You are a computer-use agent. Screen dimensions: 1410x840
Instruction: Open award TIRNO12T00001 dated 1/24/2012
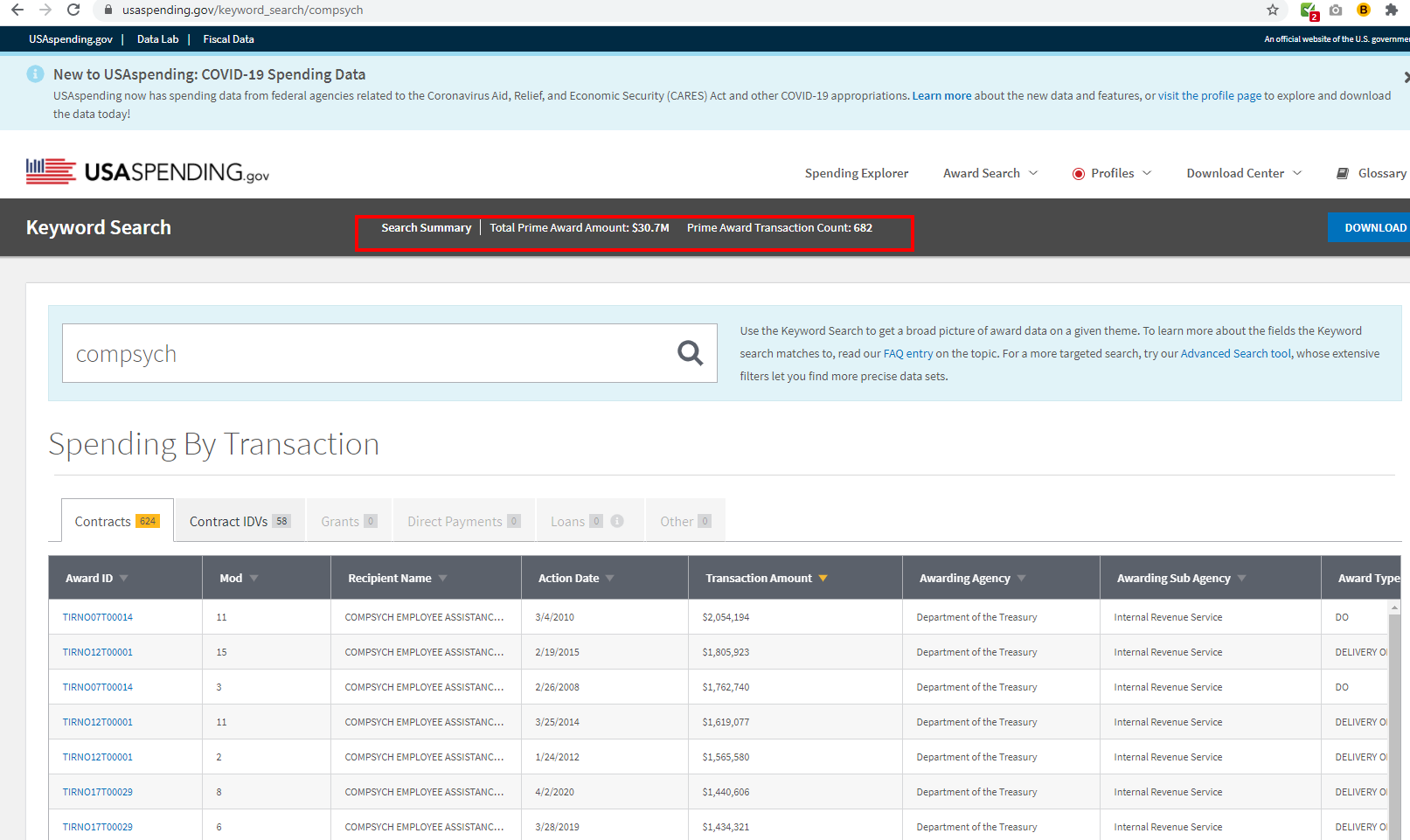[98, 757]
